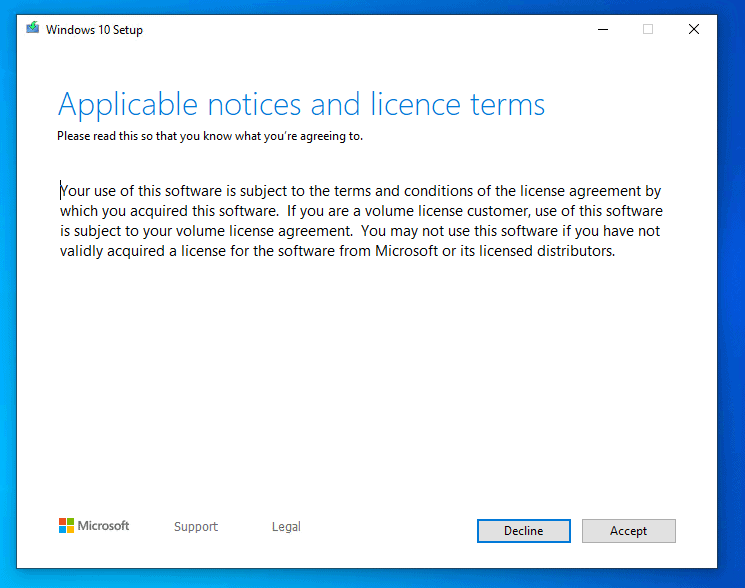Place cursor at start of licence text
This screenshot has width=745, height=588.
click(x=61, y=191)
